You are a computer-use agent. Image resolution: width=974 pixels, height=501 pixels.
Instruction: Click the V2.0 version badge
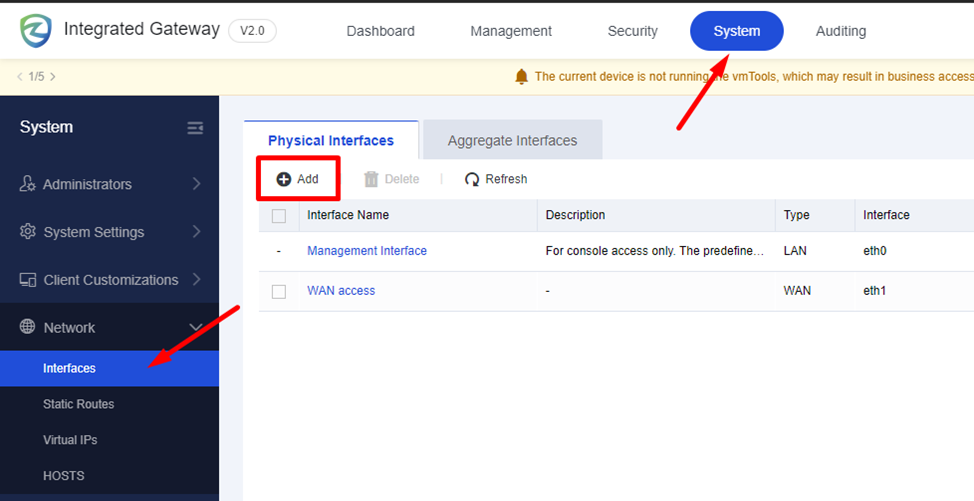click(x=252, y=31)
